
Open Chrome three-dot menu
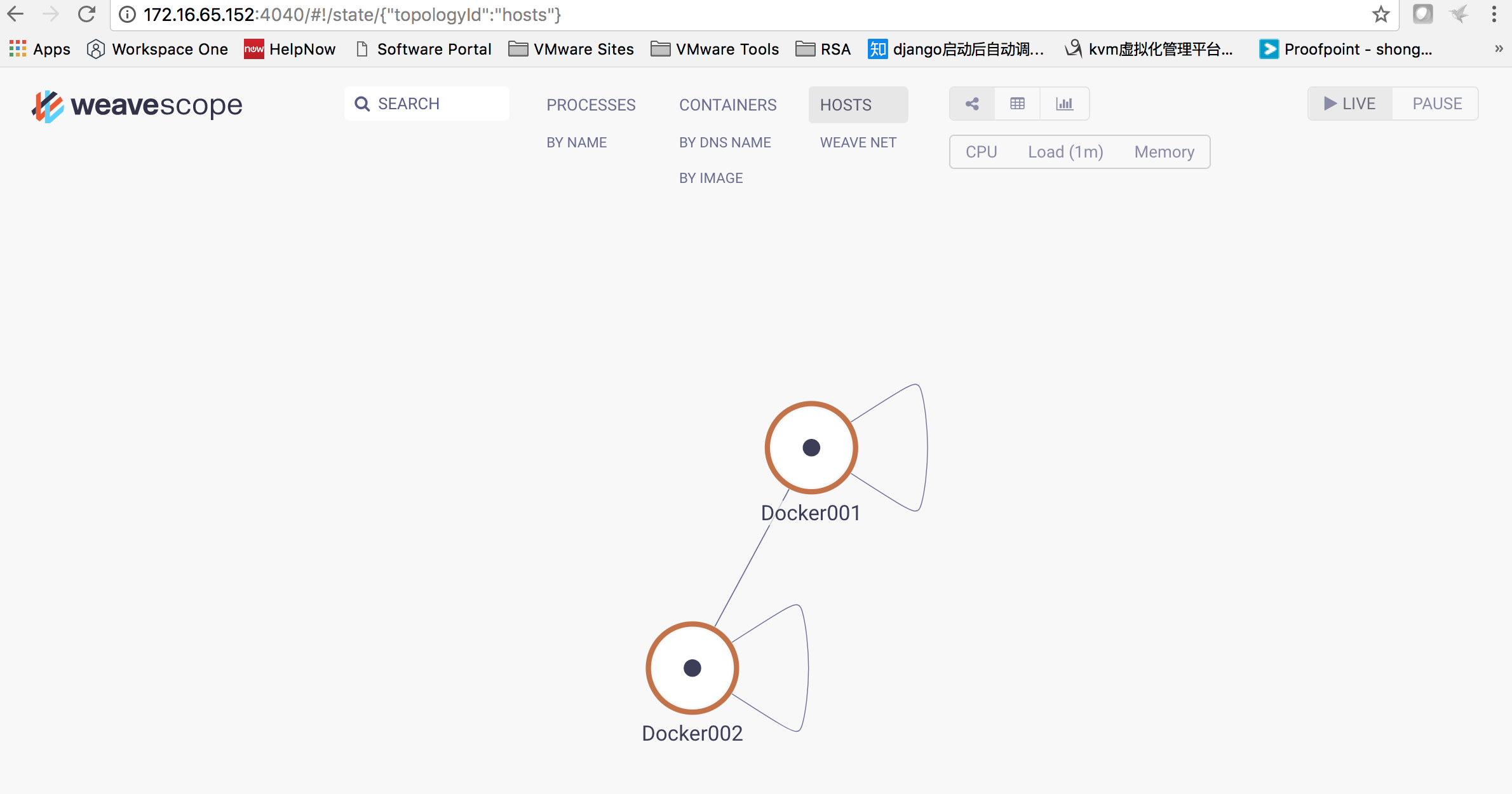pos(1494,14)
